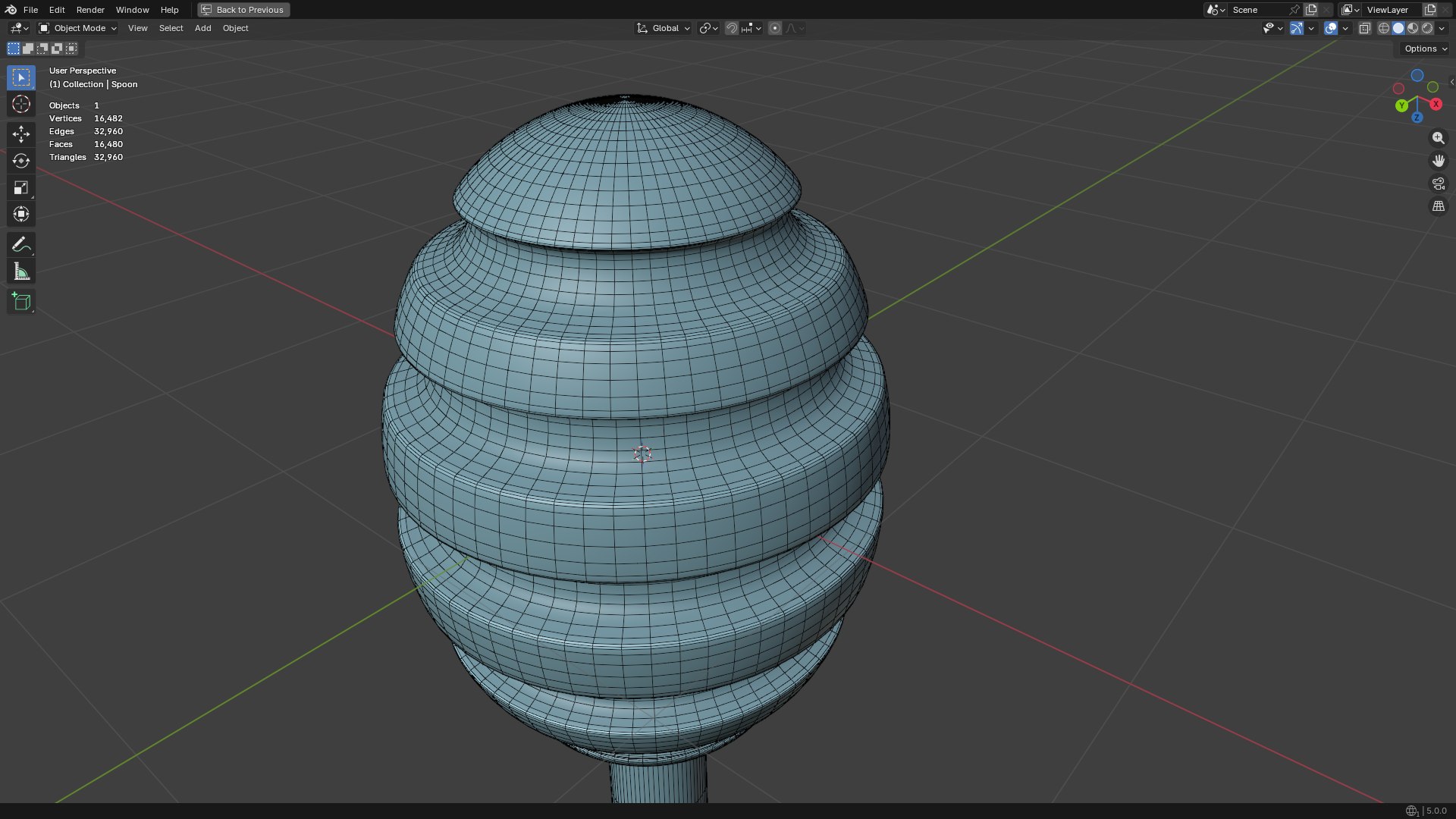
Task: Click the Blender logo menu
Action: (x=11, y=10)
